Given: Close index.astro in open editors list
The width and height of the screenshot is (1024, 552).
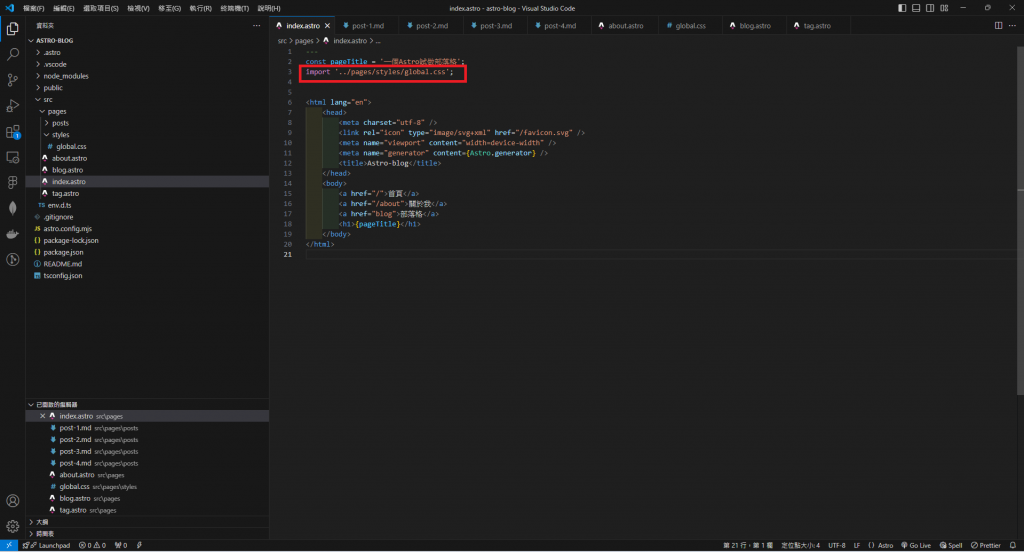Looking at the screenshot, I should 42,416.
